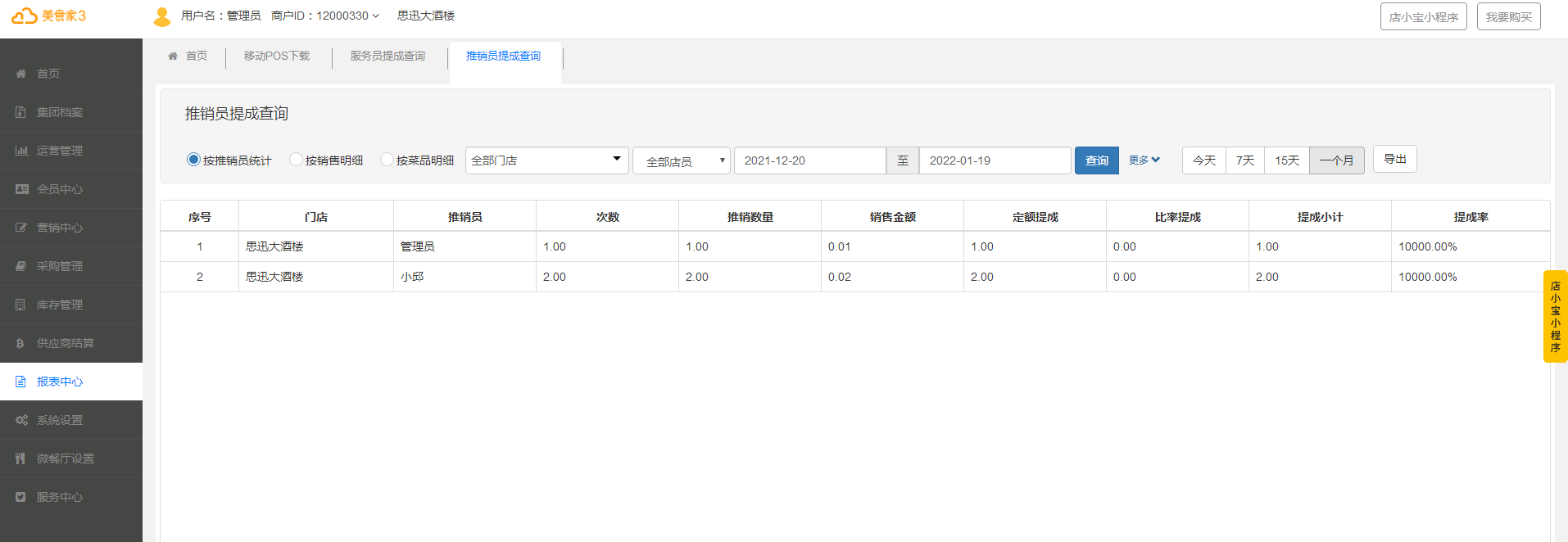Open 运营管理 in the sidebar menu
Screen dimensions: 1568x542
tap(71, 151)
